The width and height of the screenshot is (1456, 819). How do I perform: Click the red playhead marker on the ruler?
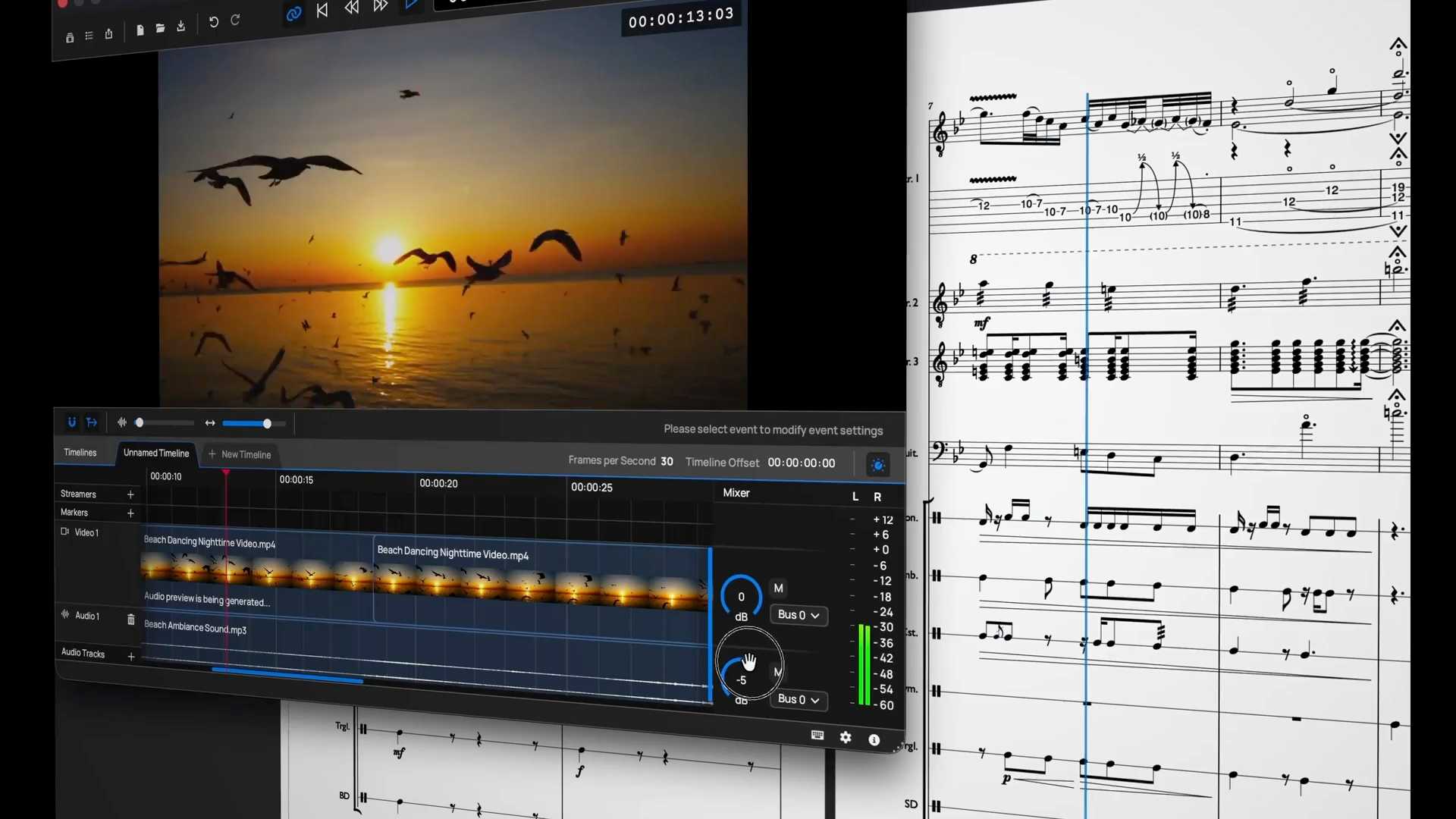pos(226,473)
